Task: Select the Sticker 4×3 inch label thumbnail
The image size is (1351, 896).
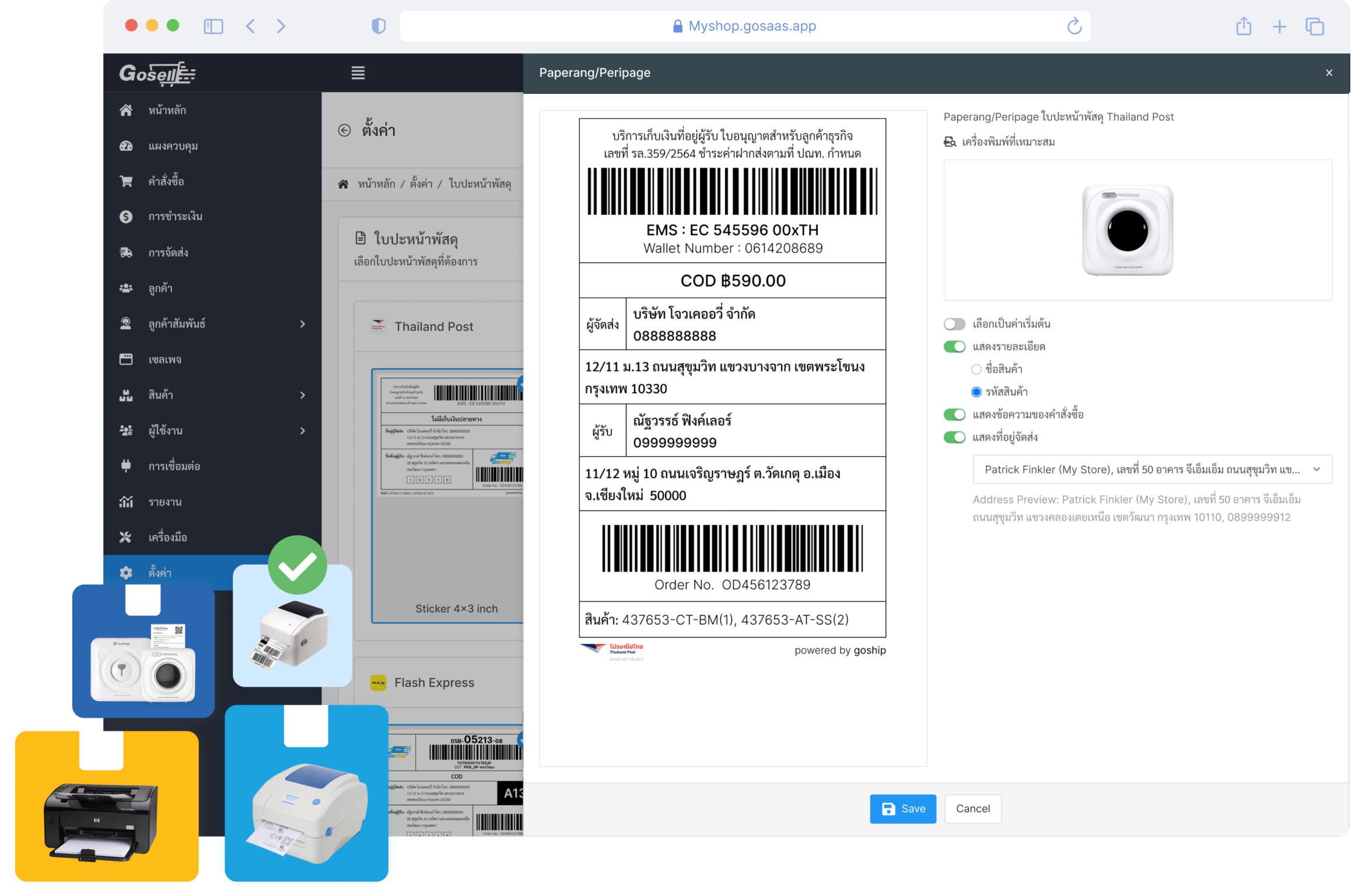Action: [448, 495]
